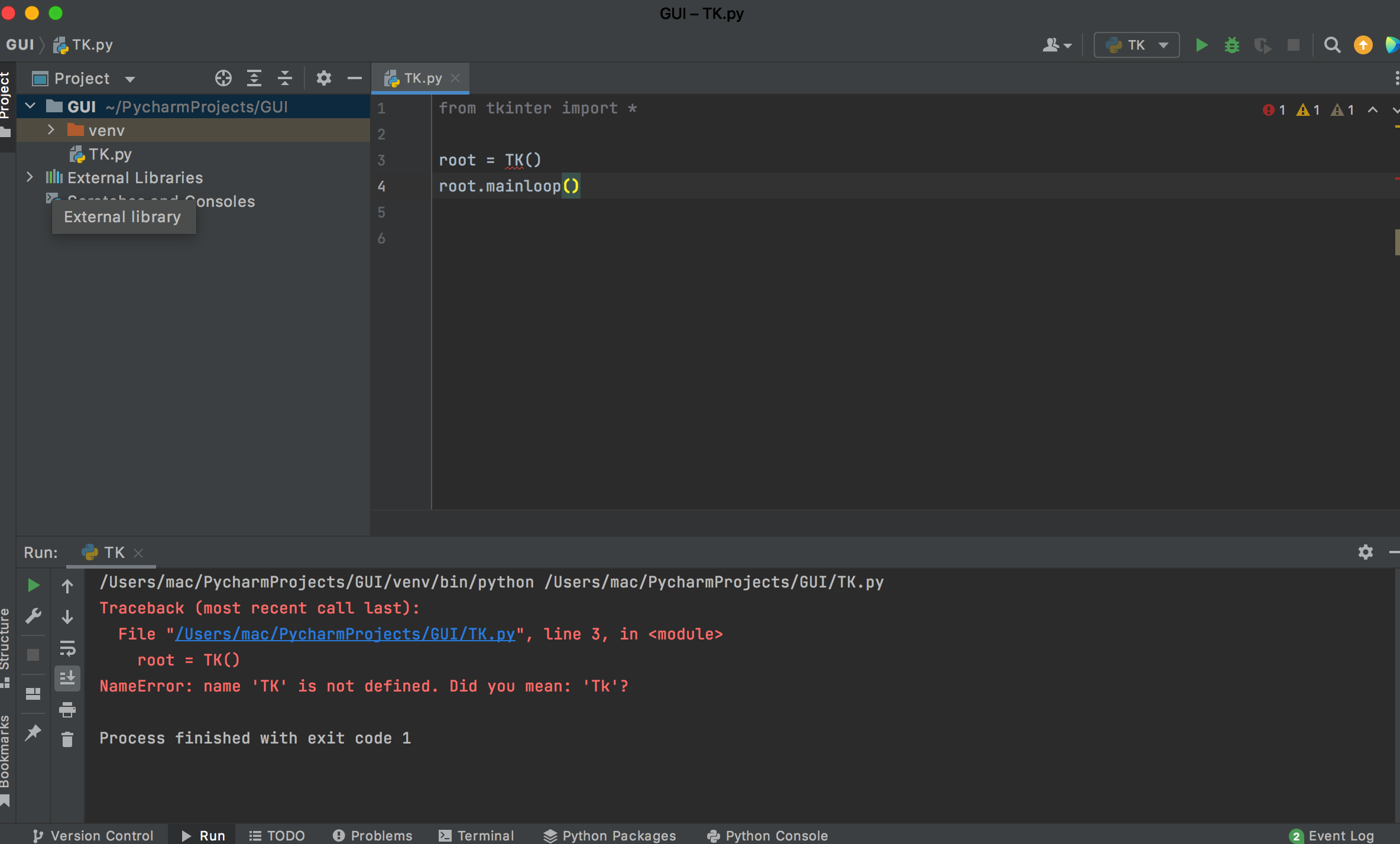Go to previous highlighted error arrow
This screenshot has height=844, width=1400.
point(1372,110)
